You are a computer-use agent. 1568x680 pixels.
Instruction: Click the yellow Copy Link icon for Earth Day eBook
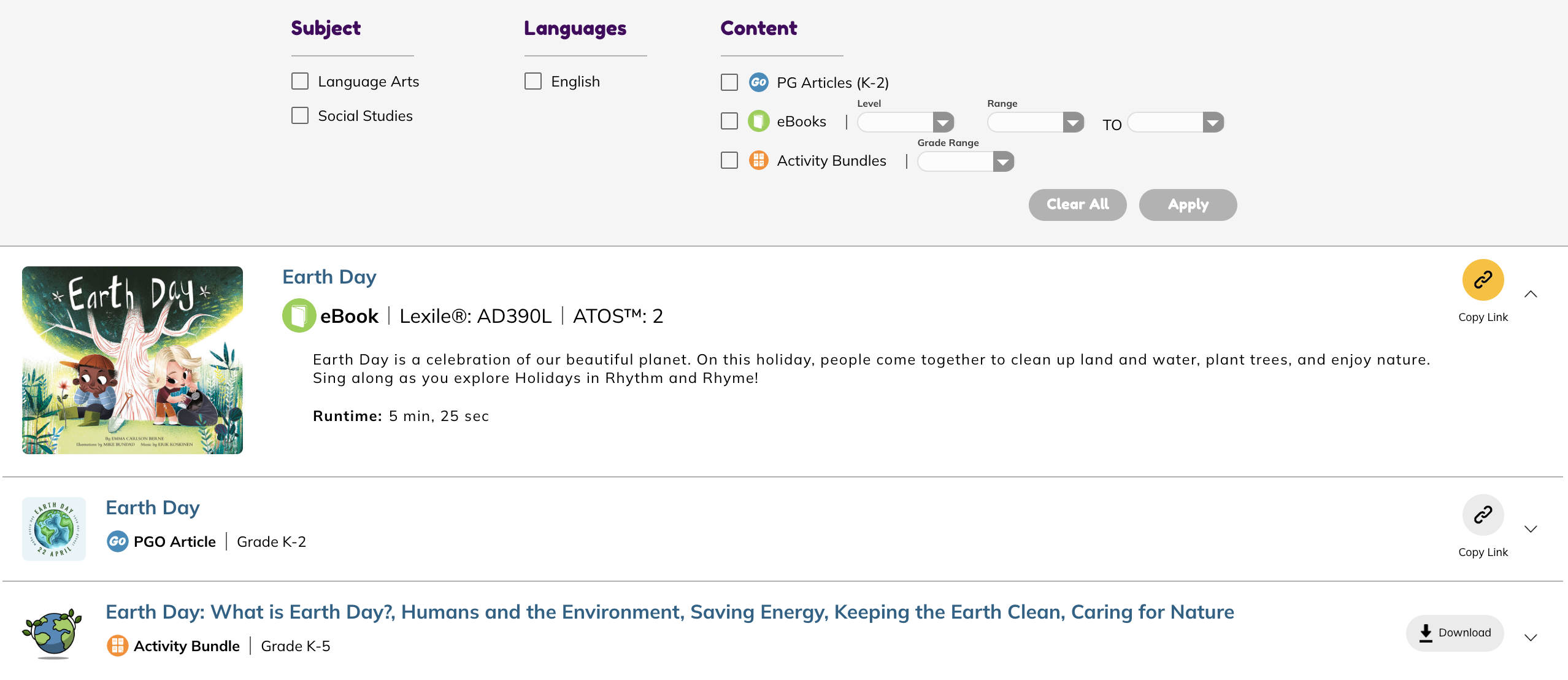(x=1483, y=280)
